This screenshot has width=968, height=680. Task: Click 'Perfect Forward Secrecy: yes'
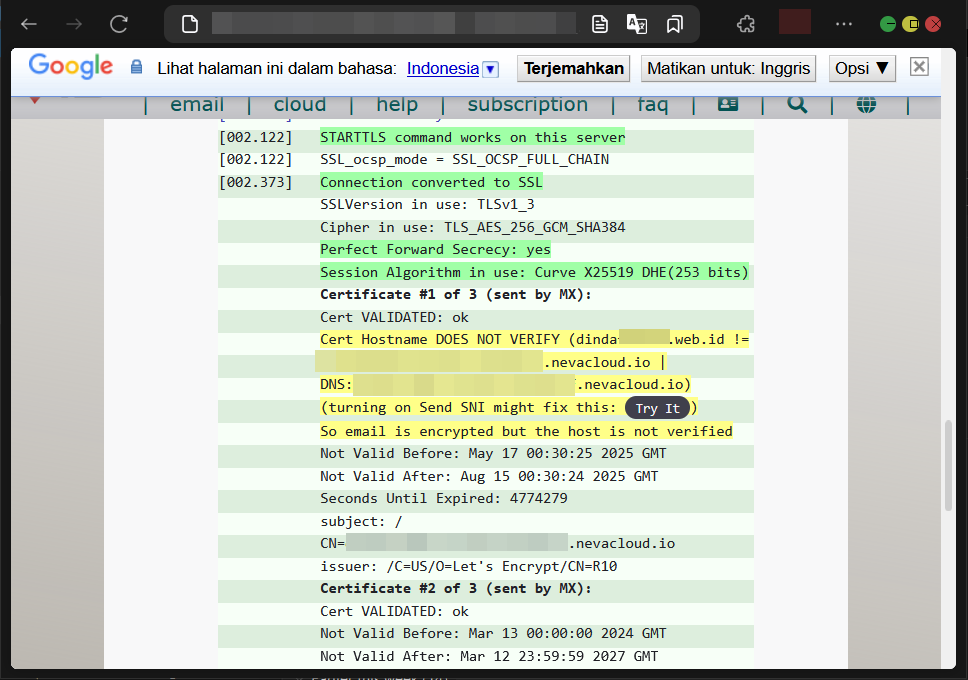pyautogui.click(x=435, y=250)
